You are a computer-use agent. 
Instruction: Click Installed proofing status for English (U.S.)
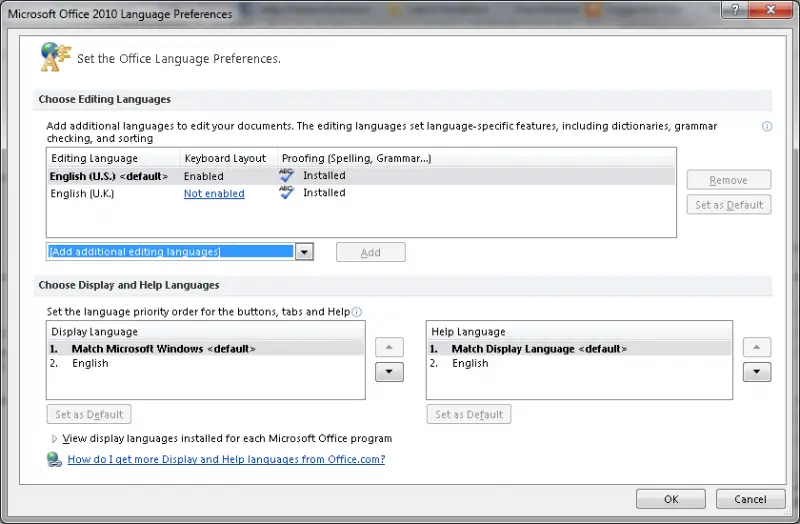324,175
